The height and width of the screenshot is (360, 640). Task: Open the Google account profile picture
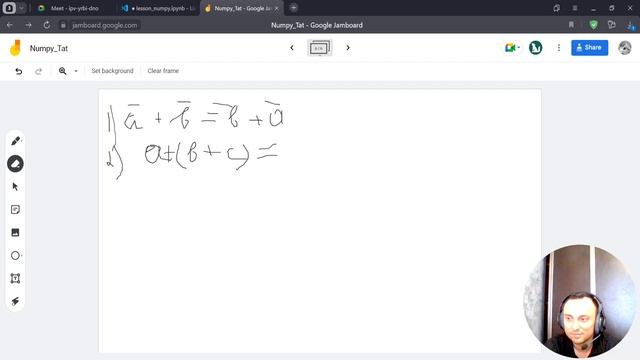pos(624,48)
